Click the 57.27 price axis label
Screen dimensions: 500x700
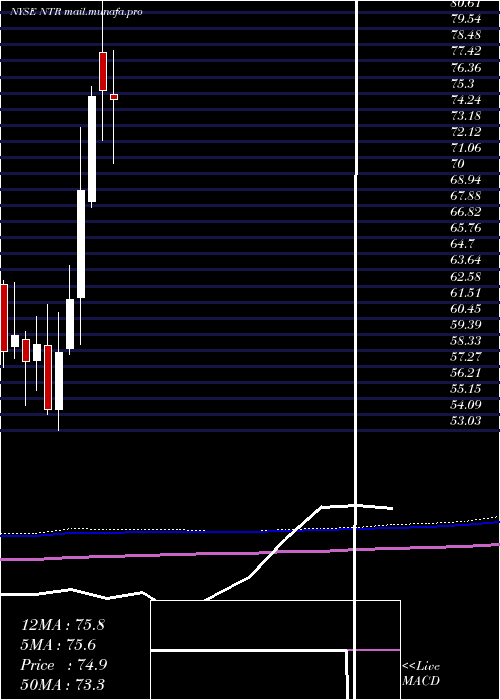(467, 357)
